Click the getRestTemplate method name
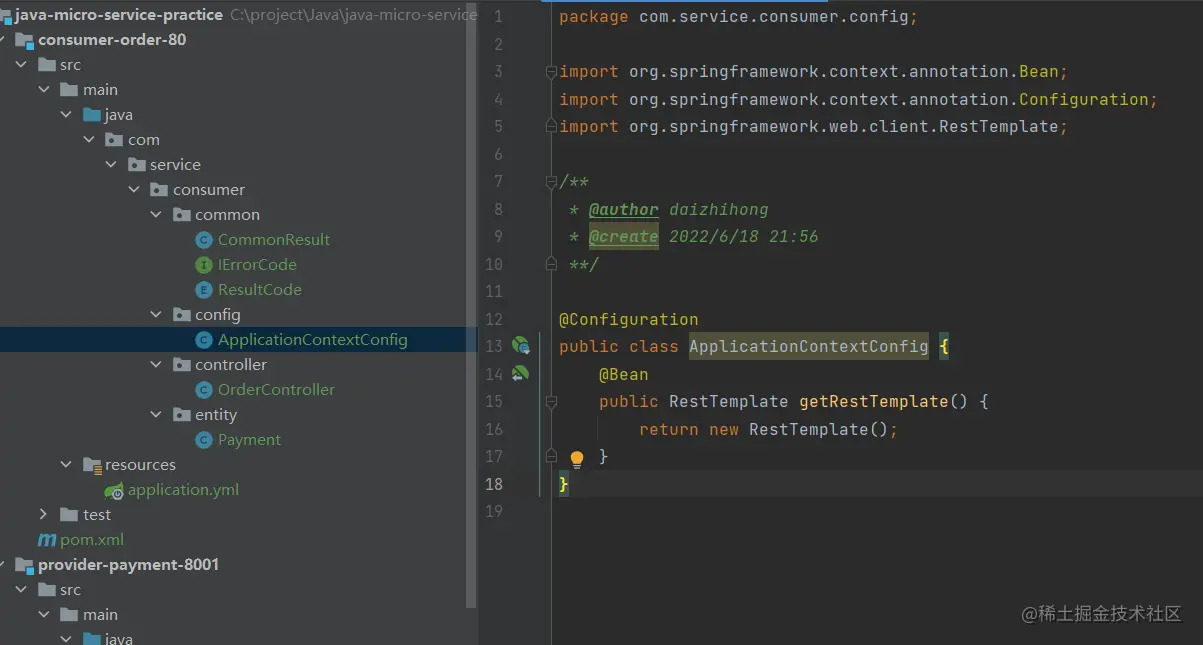The width and height of the screenshot is (1203, 645). 874,402
